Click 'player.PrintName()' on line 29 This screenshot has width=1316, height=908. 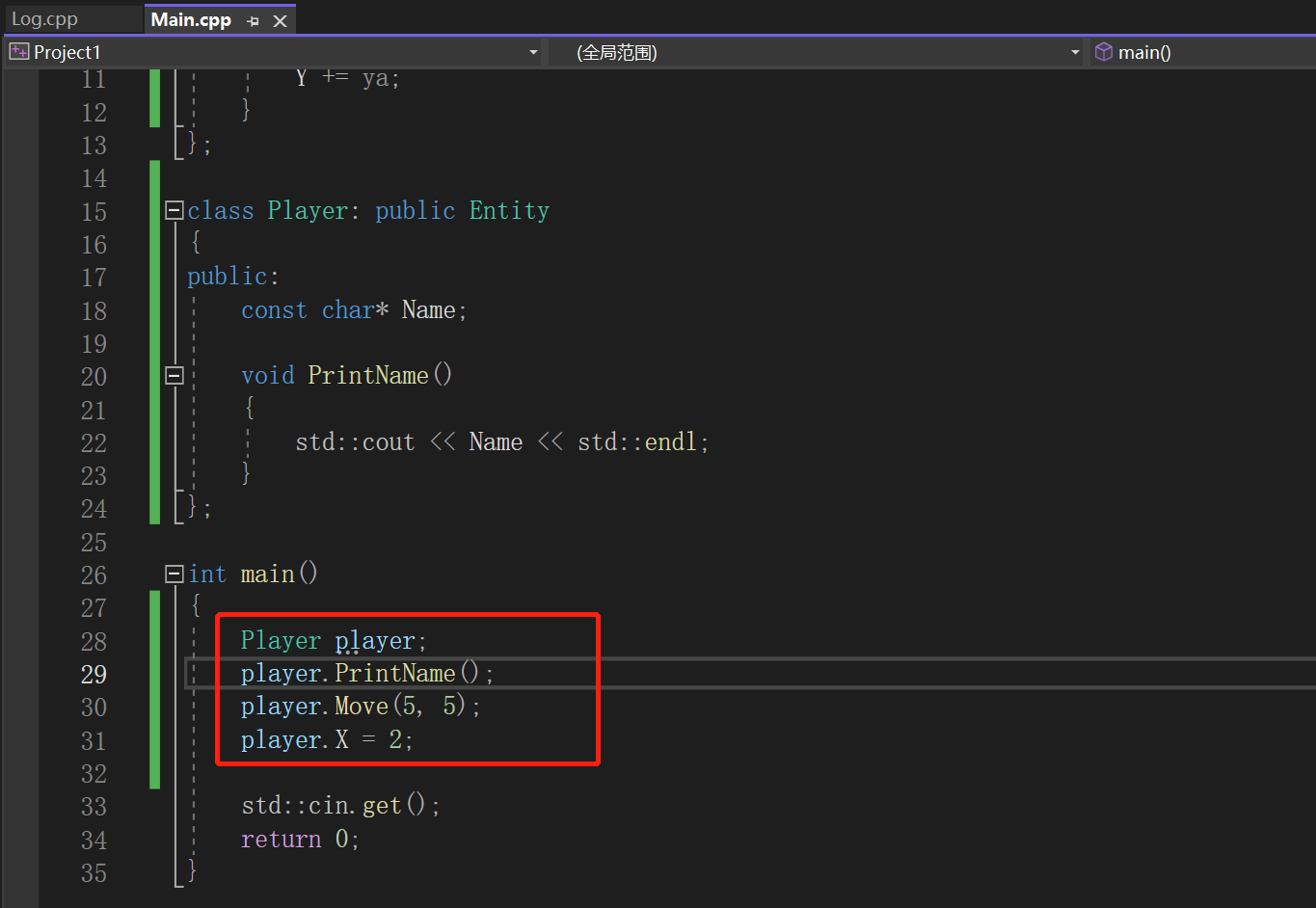pyautogui.click(x=360, y=674)
